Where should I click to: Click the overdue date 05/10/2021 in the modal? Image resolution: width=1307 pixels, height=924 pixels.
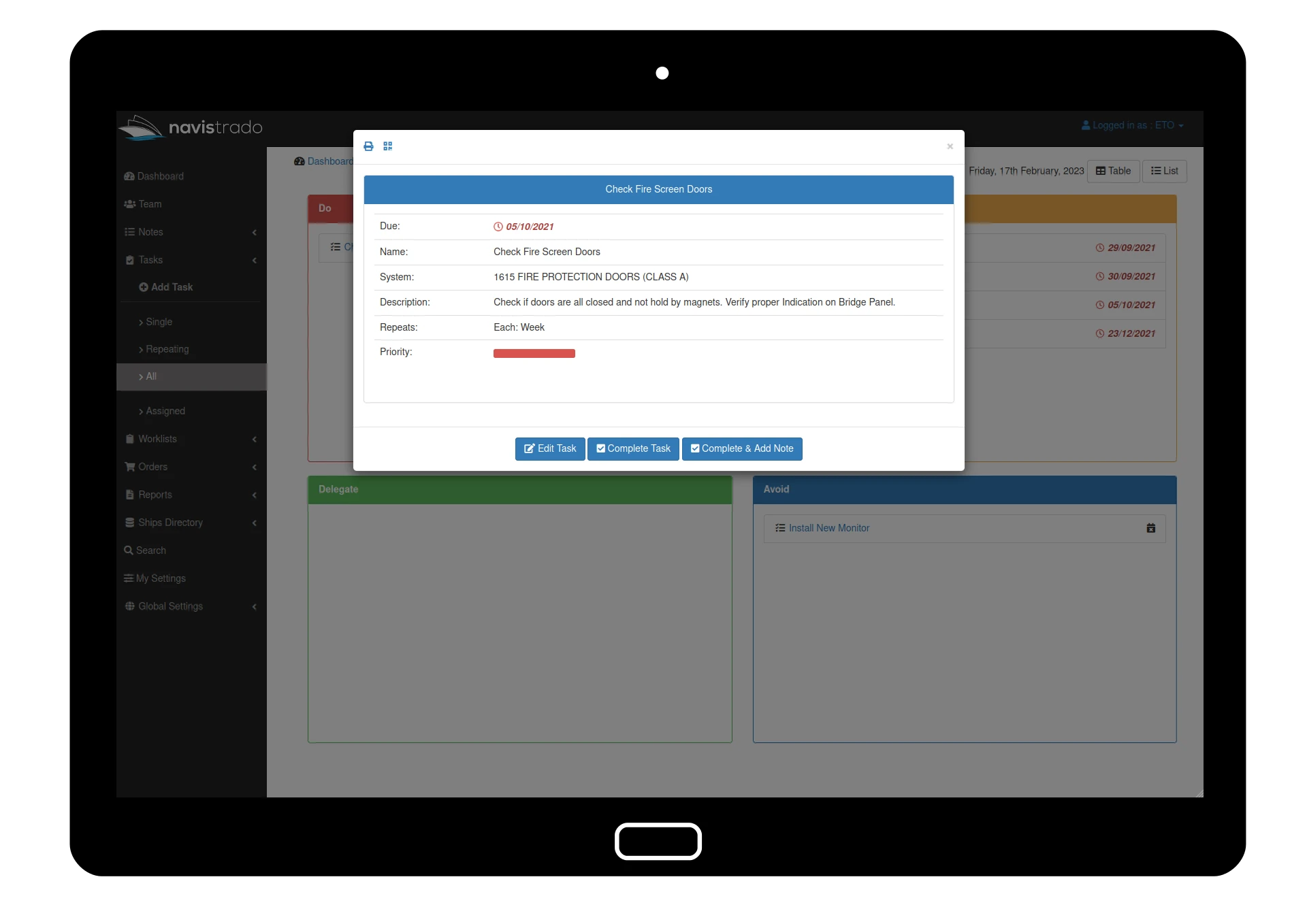tap(530, 227)
